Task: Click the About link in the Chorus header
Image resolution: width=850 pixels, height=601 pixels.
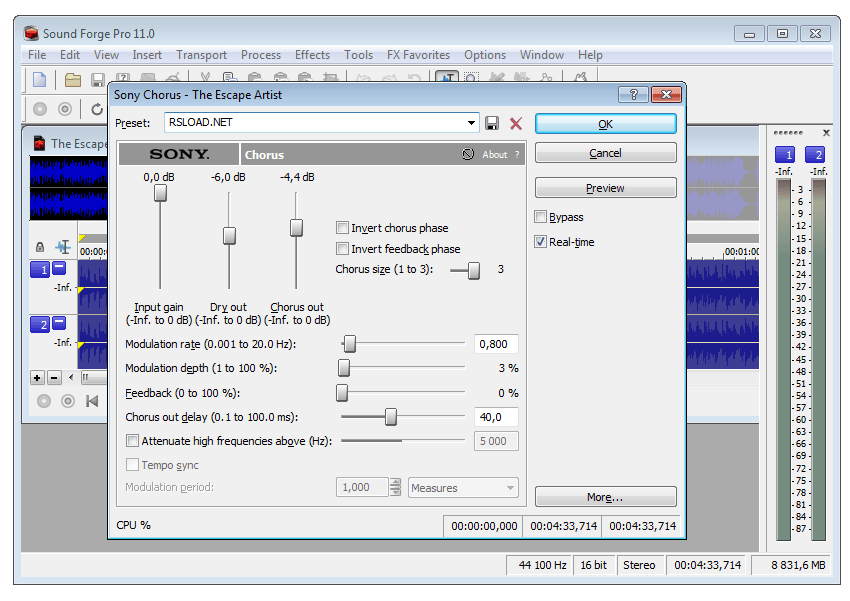Action: 494,155
